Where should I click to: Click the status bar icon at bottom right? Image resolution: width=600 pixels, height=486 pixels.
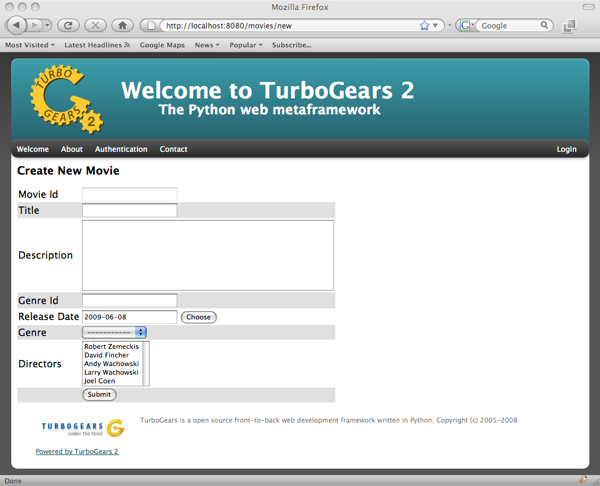[x=582, y=480]
